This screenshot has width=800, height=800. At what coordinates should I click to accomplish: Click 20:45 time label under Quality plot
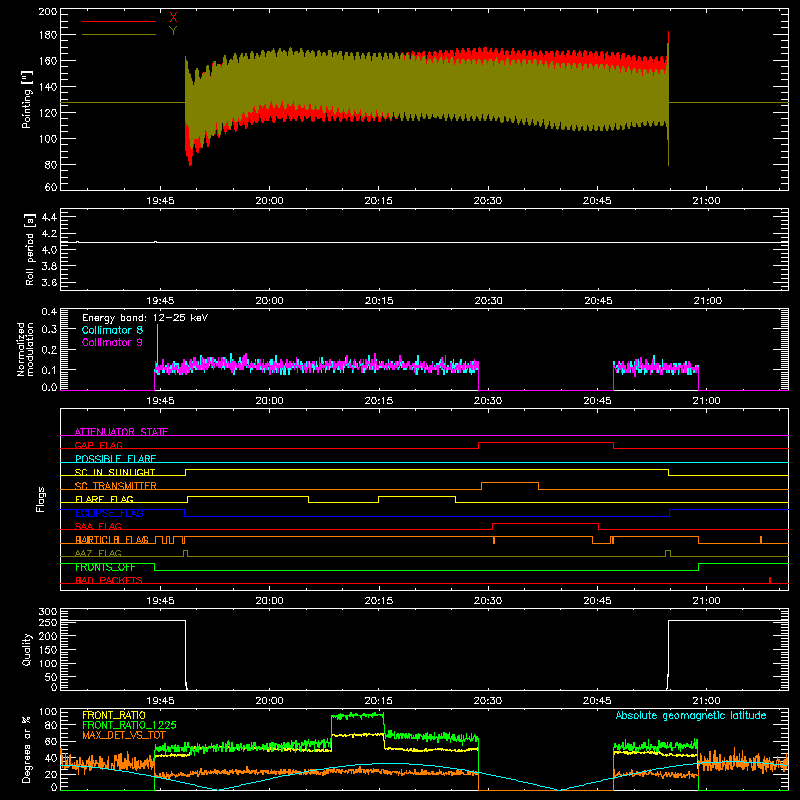(597, 701)
